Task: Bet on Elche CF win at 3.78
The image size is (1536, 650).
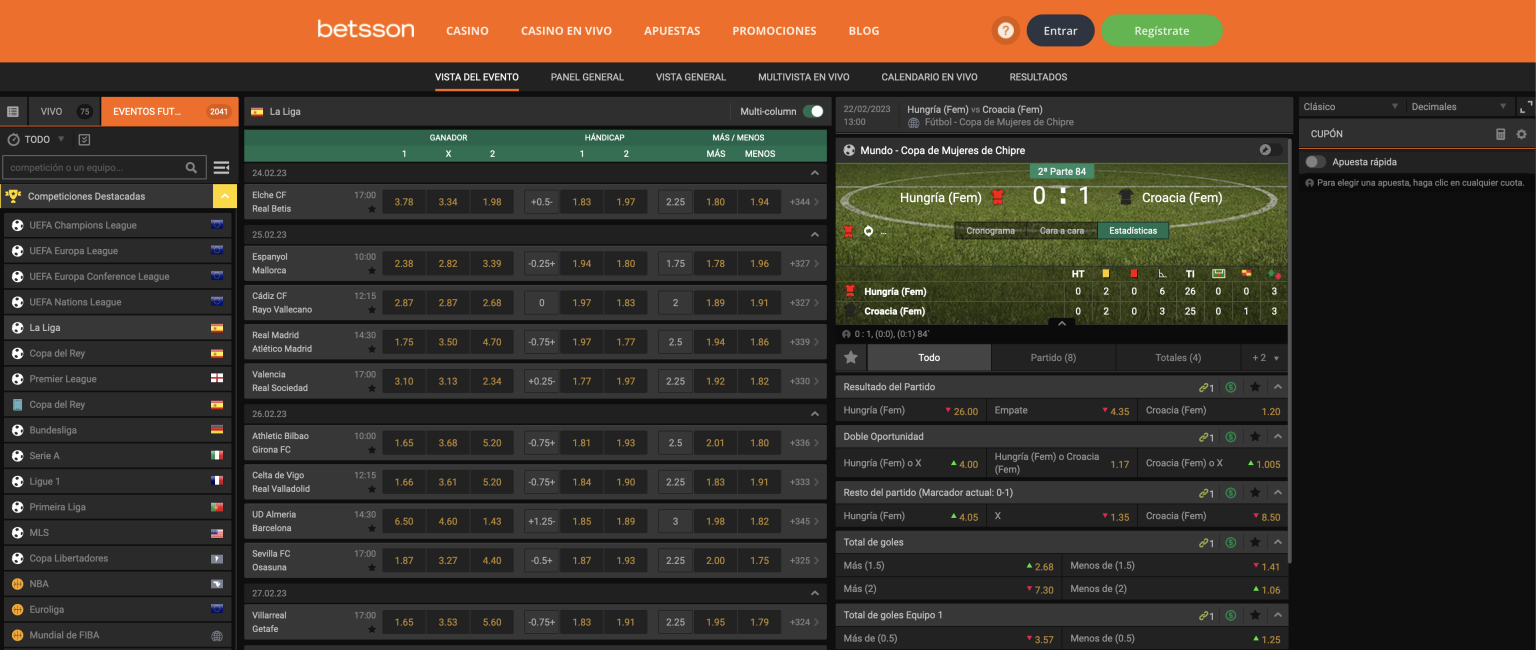Action: 404,202
